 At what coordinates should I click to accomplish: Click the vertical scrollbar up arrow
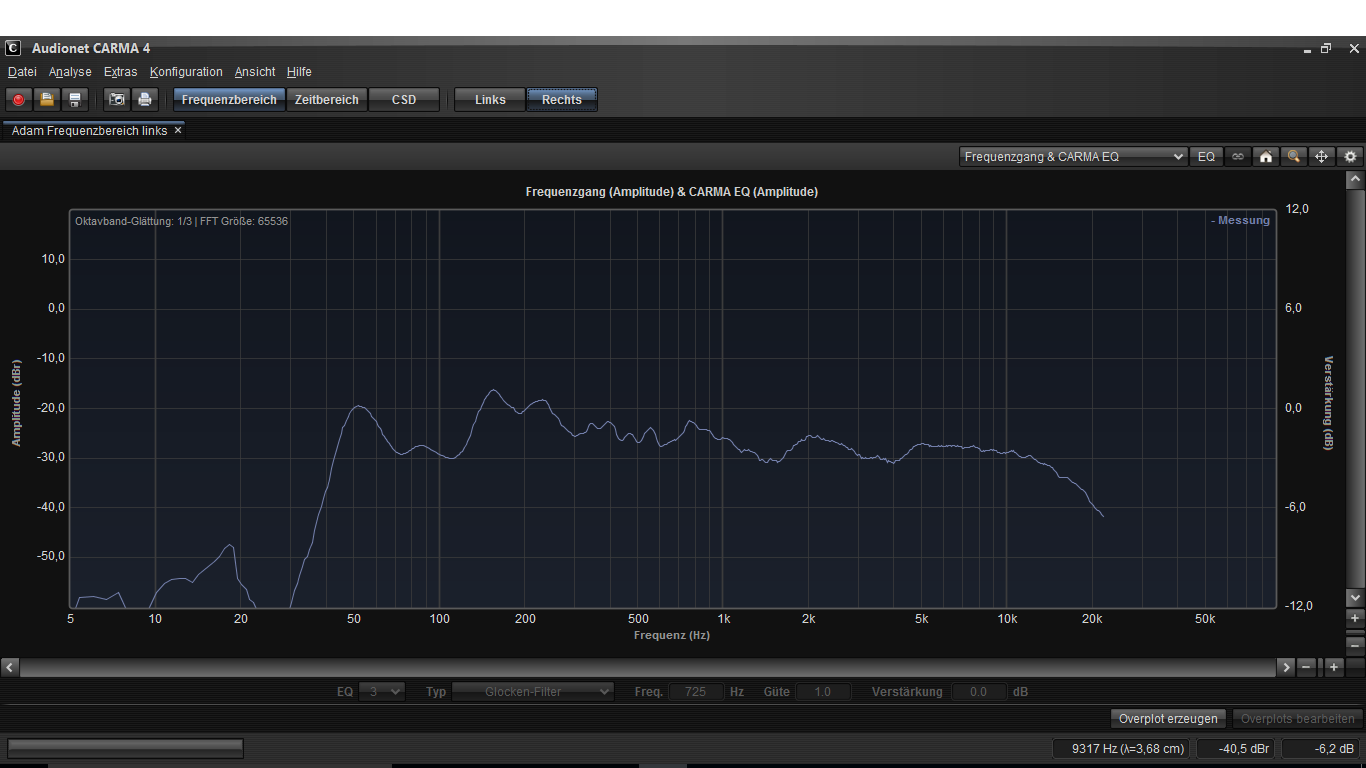[x=1355, y=180]
